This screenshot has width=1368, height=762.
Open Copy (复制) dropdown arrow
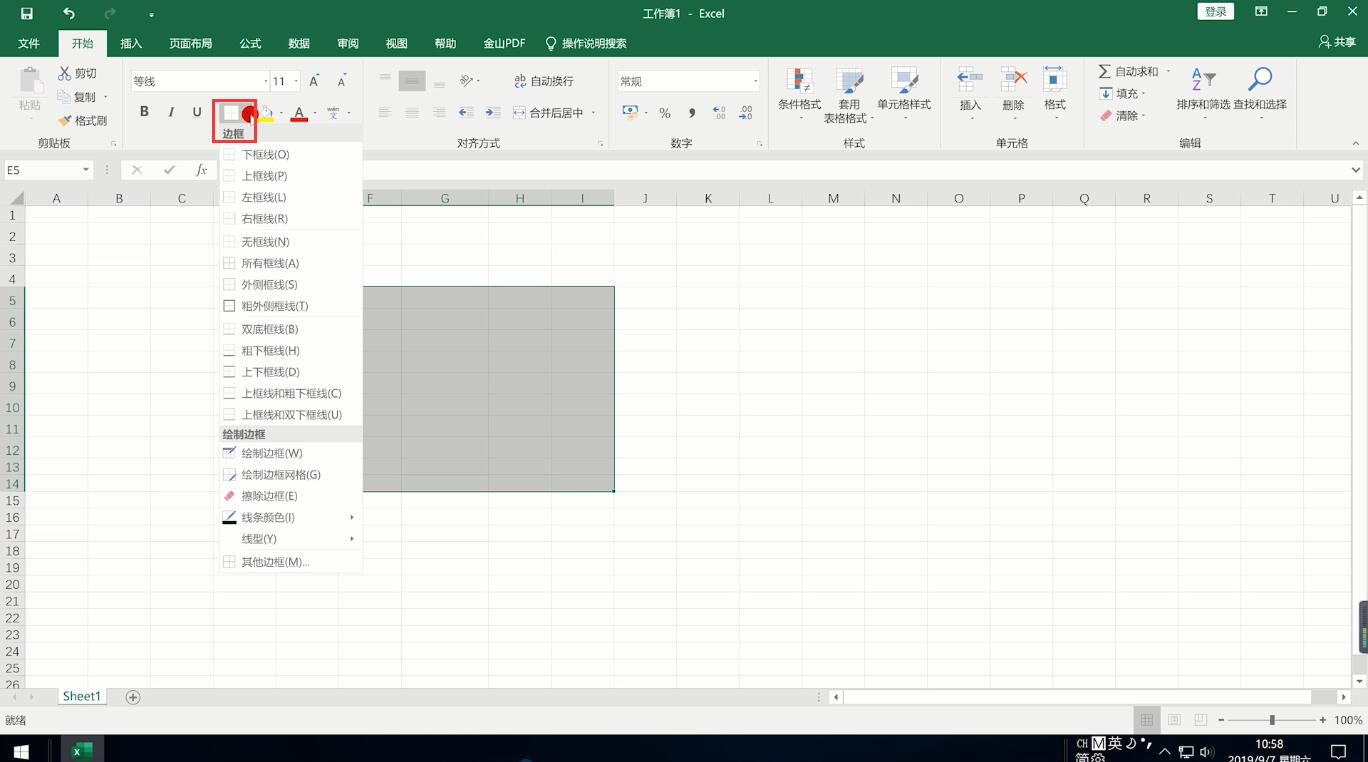(106, 97)
